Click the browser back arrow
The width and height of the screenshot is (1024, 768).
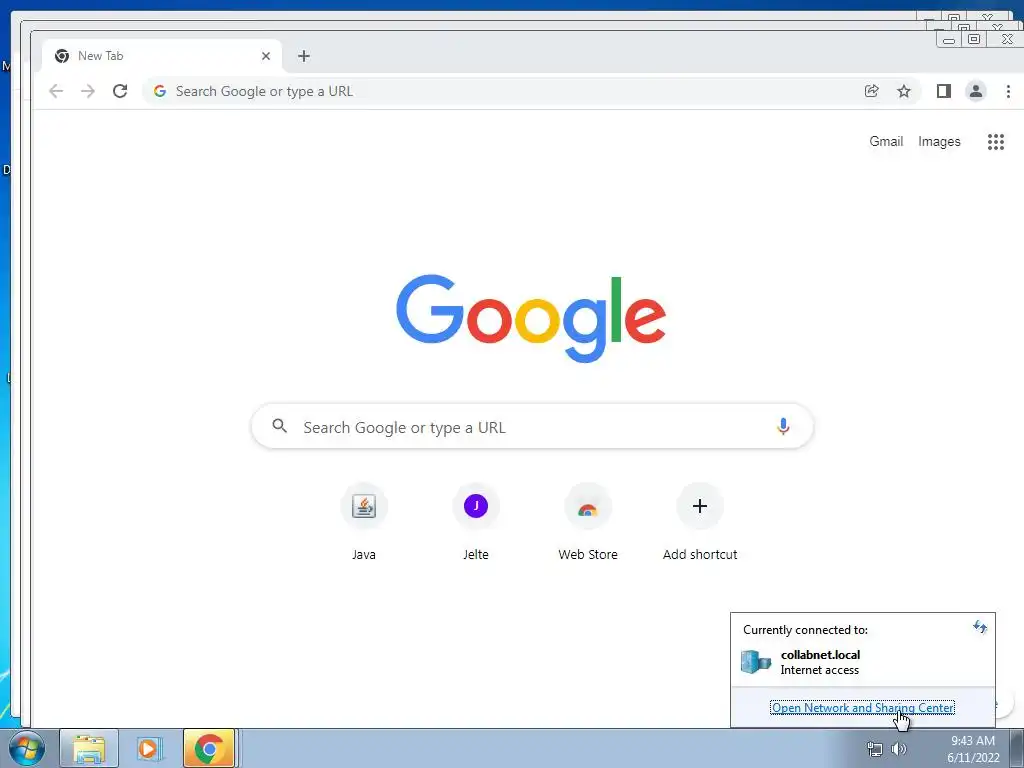pyautogui.click(x=56, y=91)
